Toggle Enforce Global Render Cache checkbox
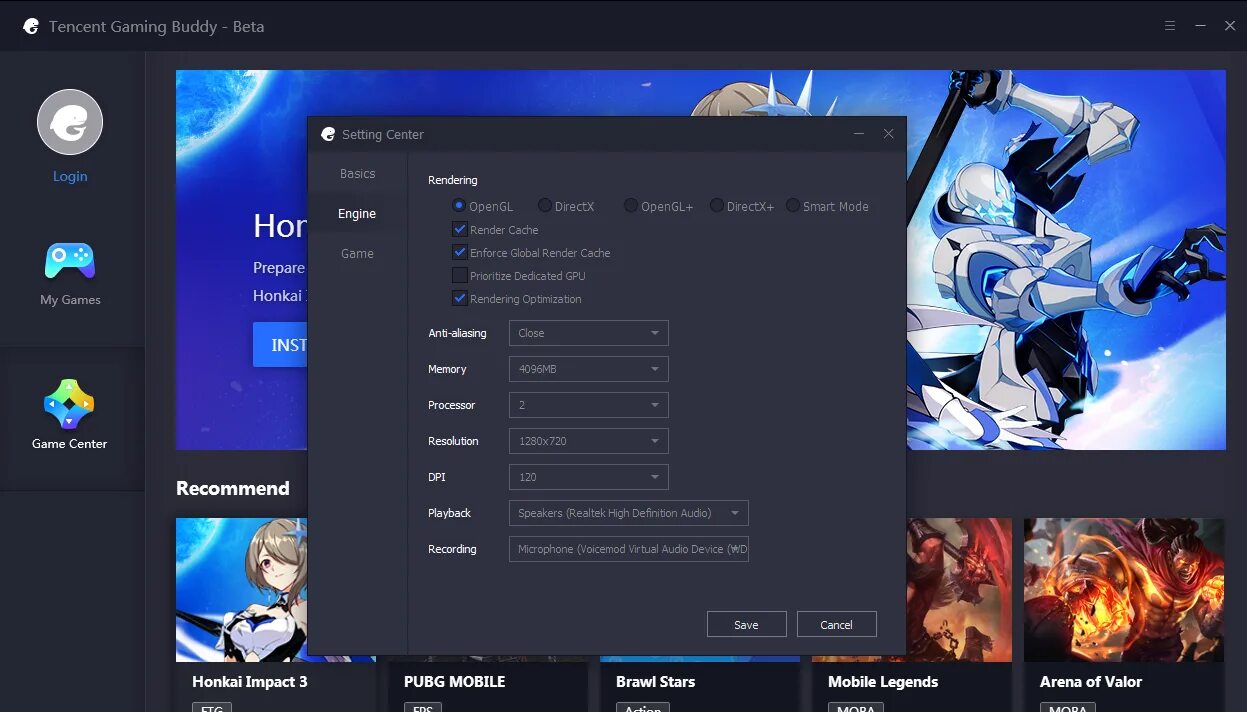Screen dimensions: 1247x712 (460, 252)
